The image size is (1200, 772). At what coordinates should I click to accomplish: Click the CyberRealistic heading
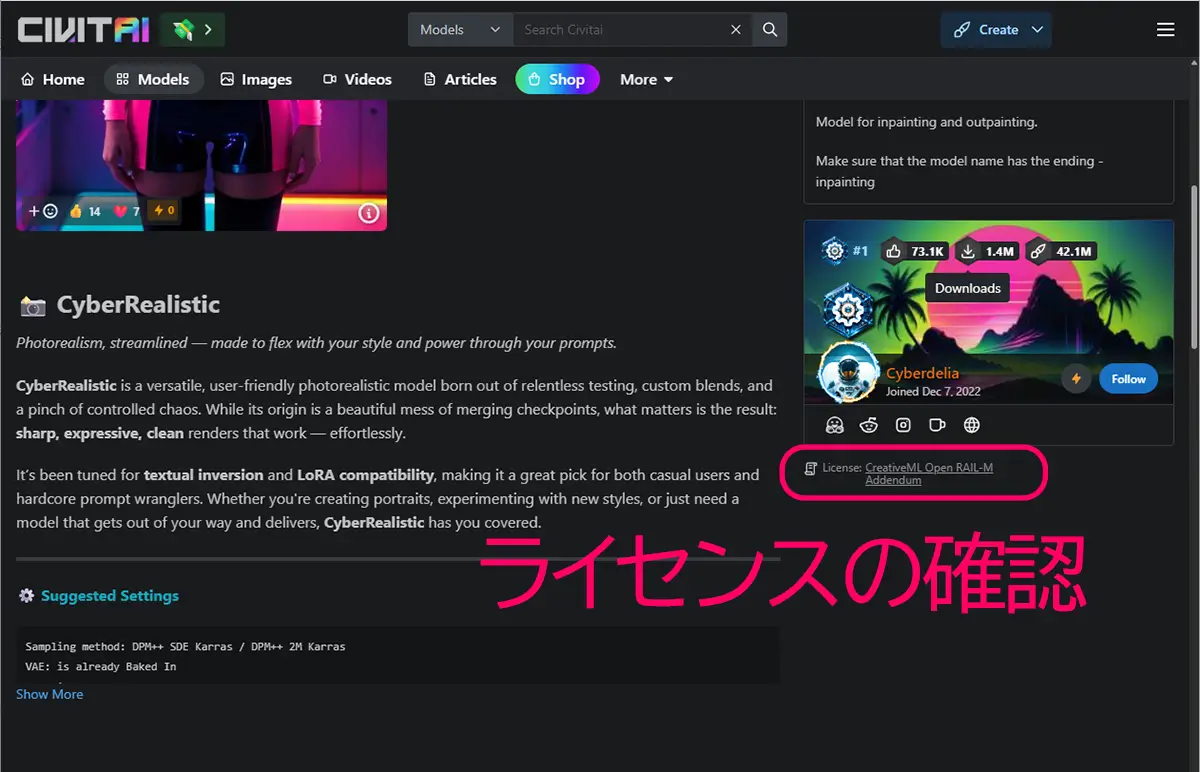(x=138, y=305)
